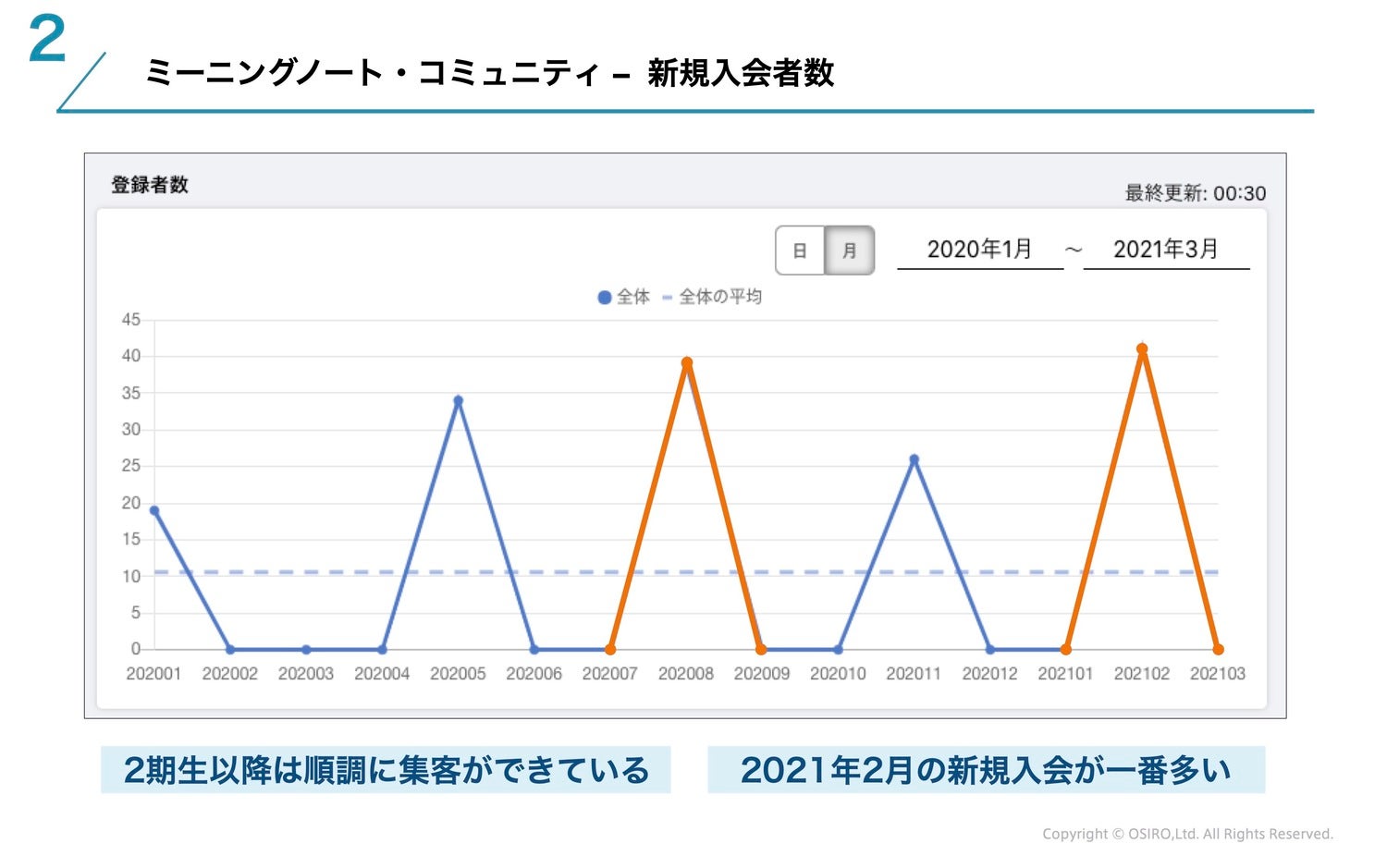
Task: Toggle the 全体 legend series
Action: click(x=624, y=297)
